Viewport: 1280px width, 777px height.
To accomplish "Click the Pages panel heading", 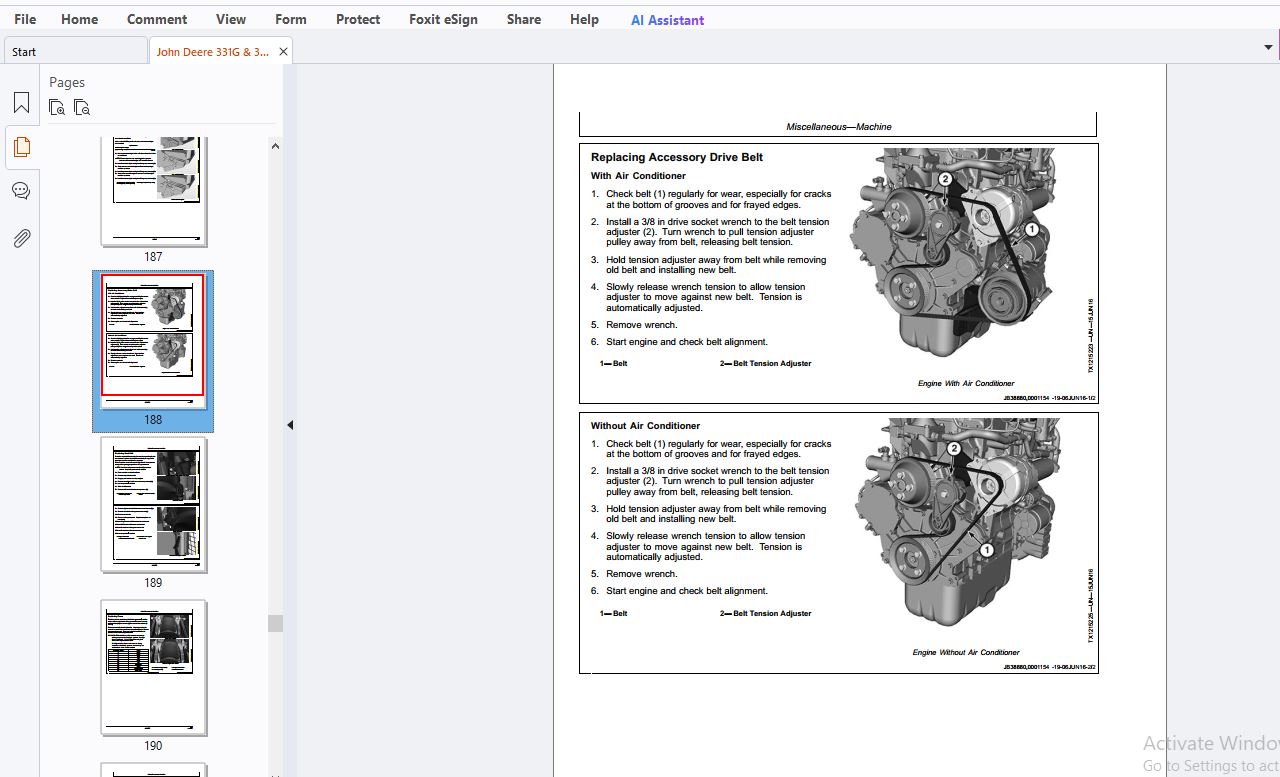I will pos(67,82).
